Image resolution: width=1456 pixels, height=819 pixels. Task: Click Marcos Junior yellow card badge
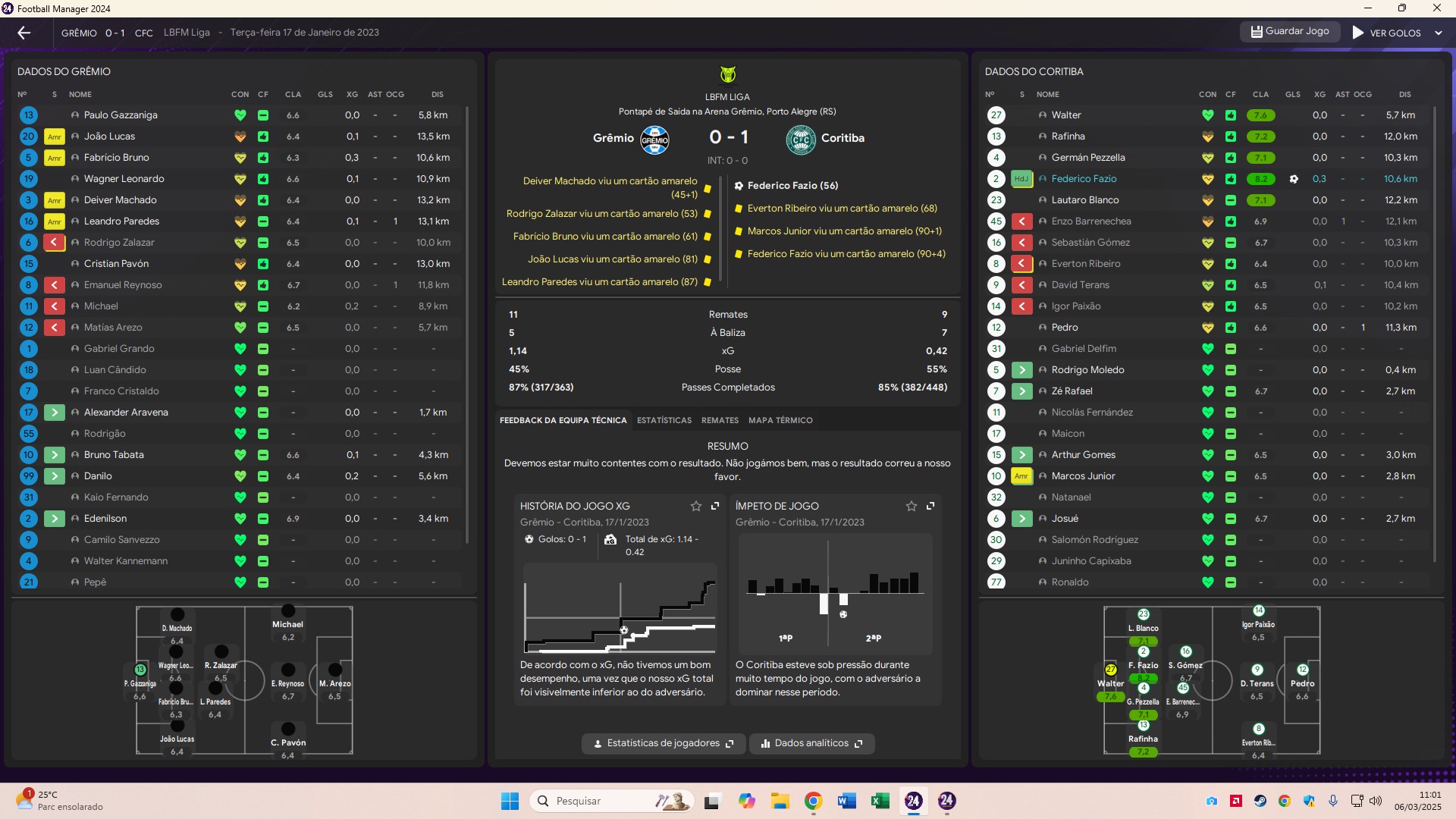click(x=1021, y=476)
